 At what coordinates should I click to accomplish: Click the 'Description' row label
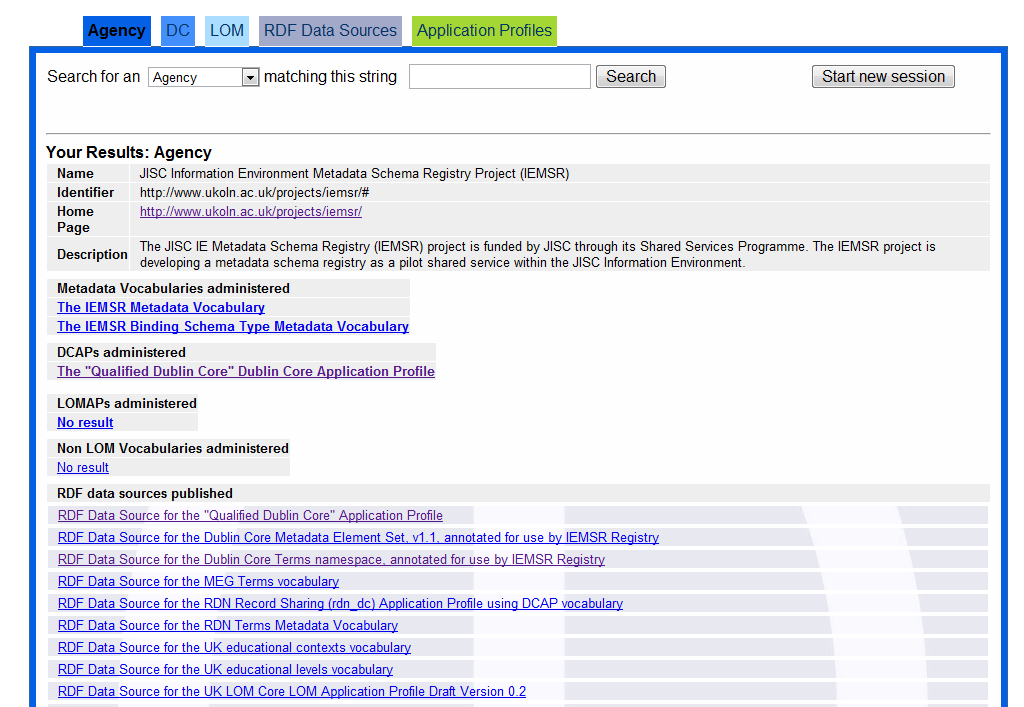point(92,255)
